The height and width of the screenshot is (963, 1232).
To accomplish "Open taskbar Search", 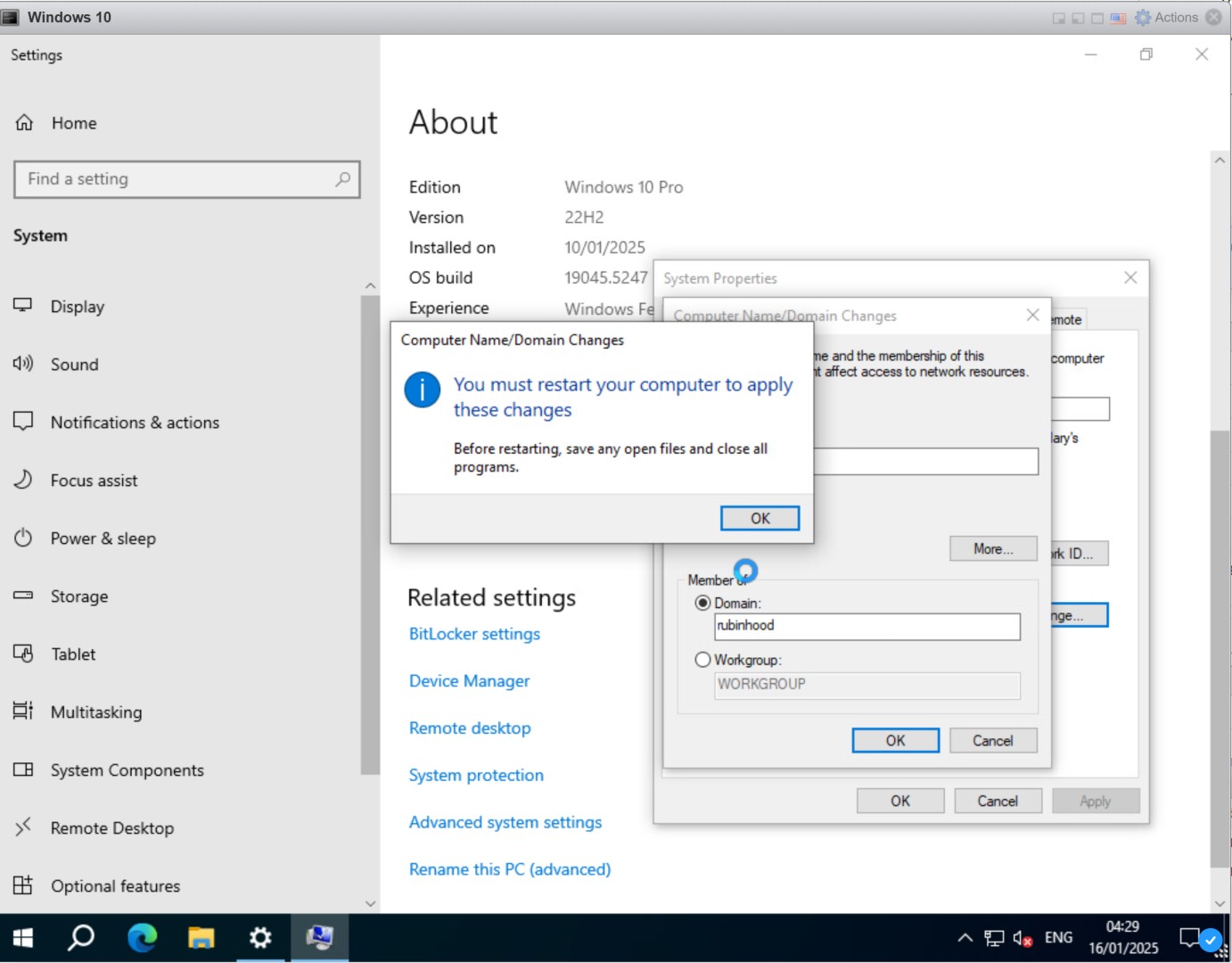I will click(82, 938).
